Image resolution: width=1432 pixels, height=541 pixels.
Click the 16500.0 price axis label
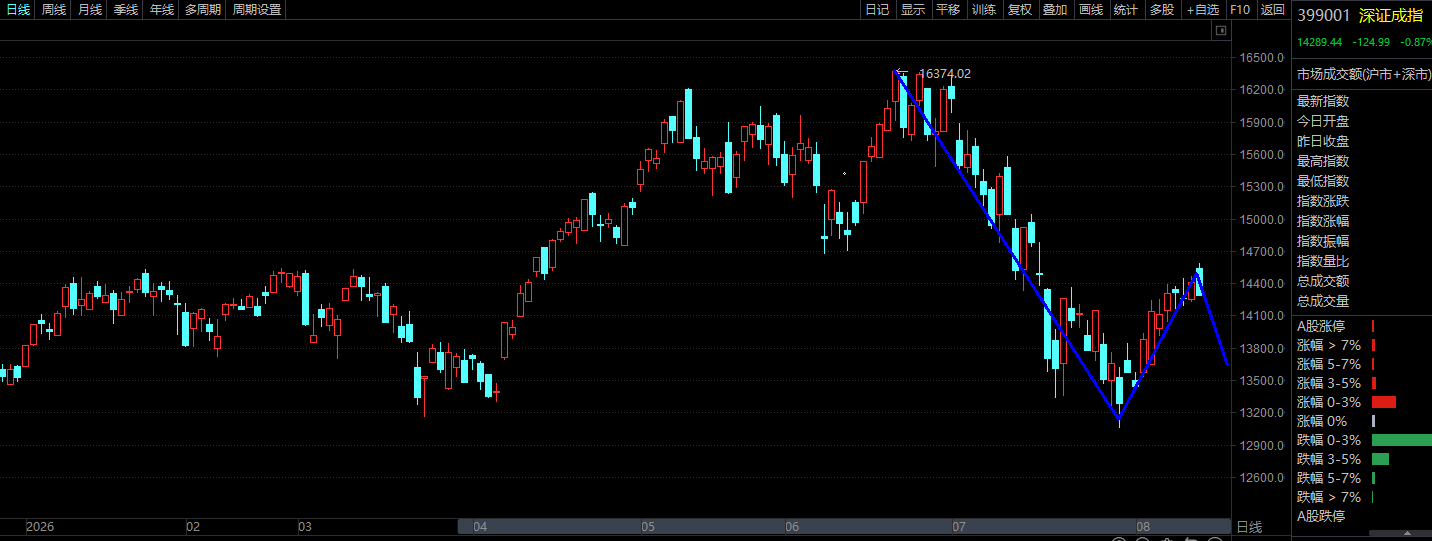[1261, 58]
